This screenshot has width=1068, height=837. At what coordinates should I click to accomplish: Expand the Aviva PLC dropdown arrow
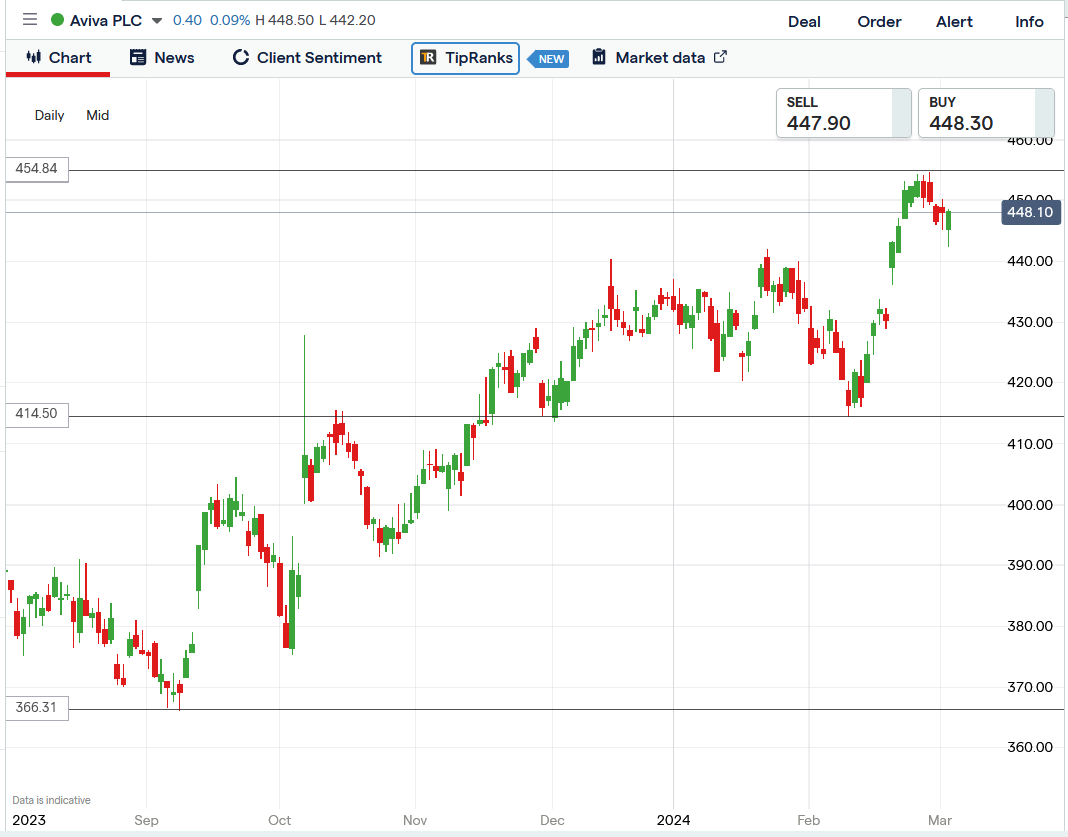click(157, 20)
